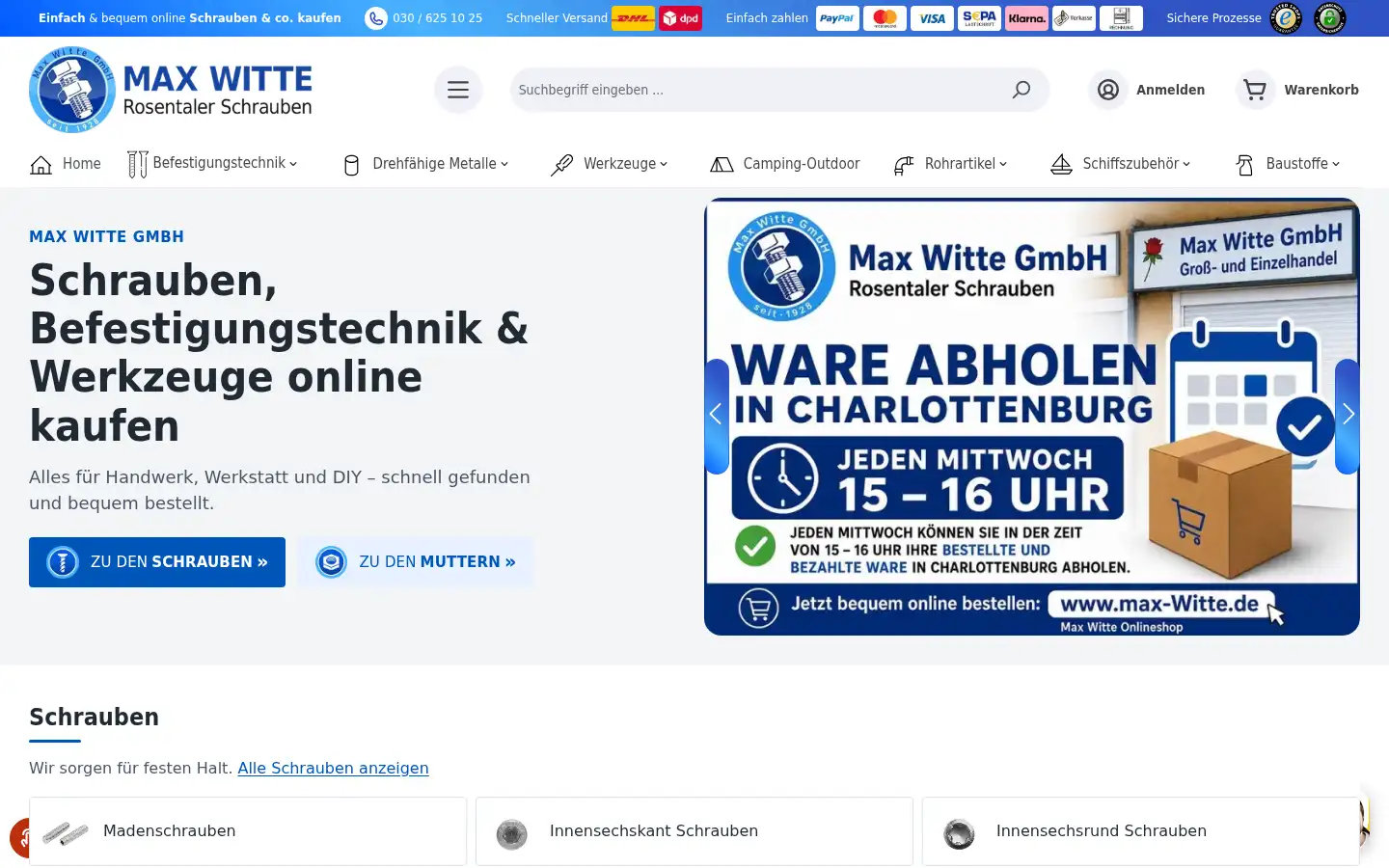Click the Max Witte round bolt logo
This screenshot has height=868, width=1389.
tap(72, 90)
